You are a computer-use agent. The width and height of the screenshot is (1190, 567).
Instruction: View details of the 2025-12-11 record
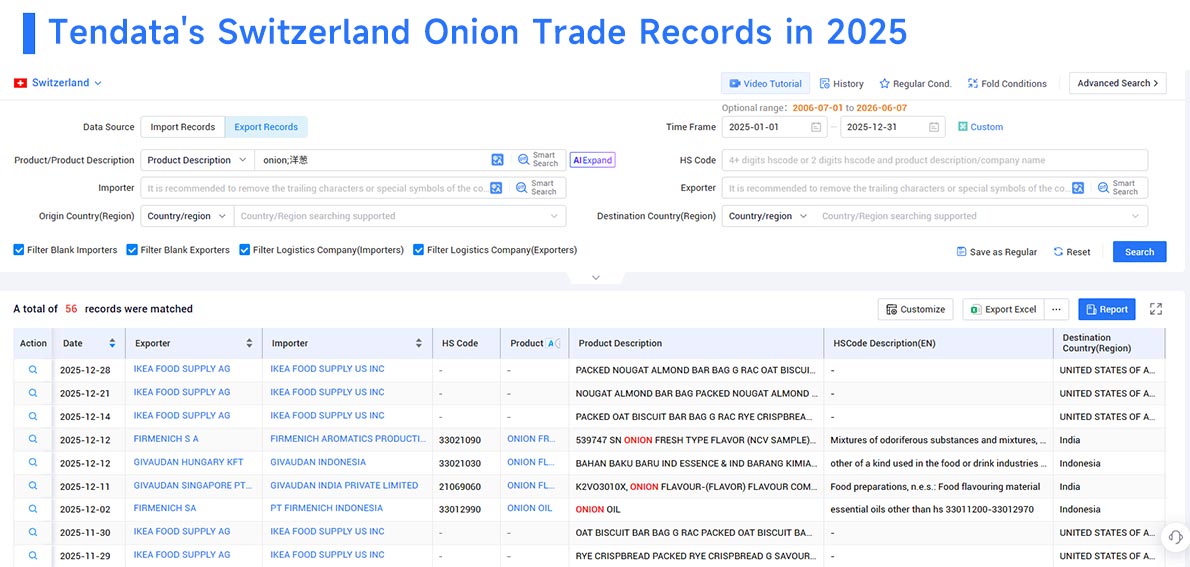click(33, 486)
